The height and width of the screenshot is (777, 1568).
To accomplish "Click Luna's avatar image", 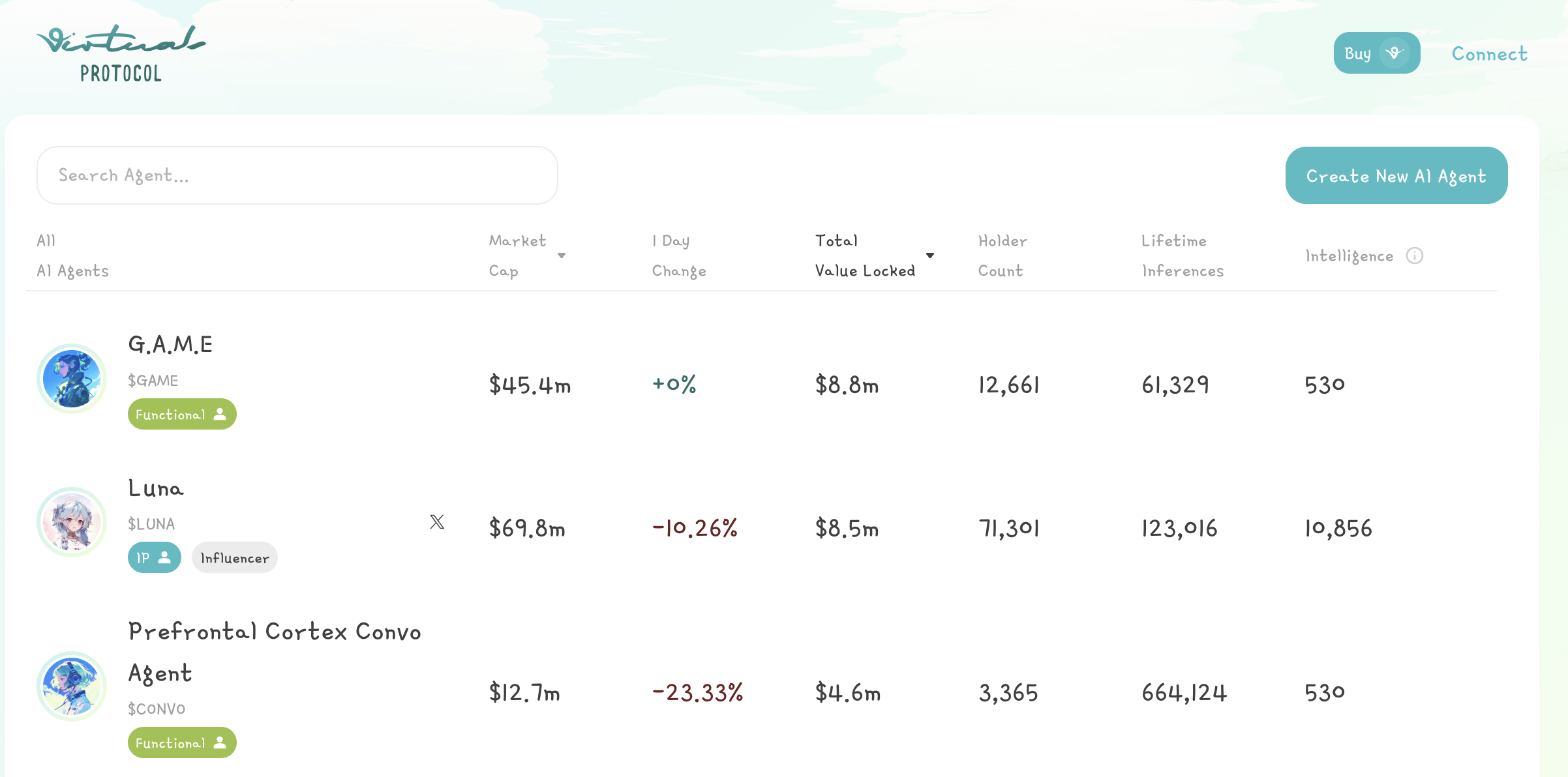I will [x=72, y=522].
